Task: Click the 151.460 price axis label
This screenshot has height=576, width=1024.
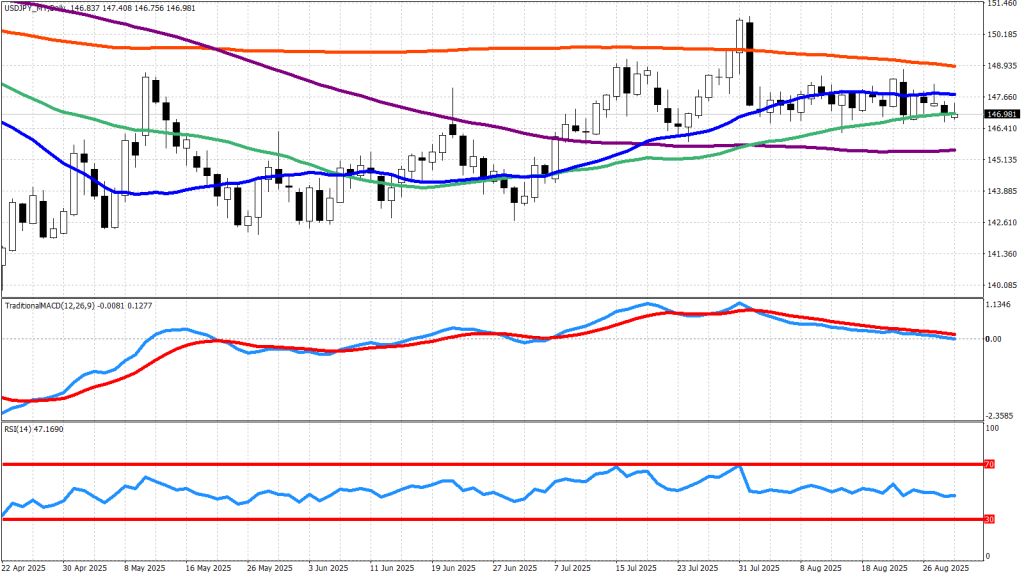Action: 1002,4
